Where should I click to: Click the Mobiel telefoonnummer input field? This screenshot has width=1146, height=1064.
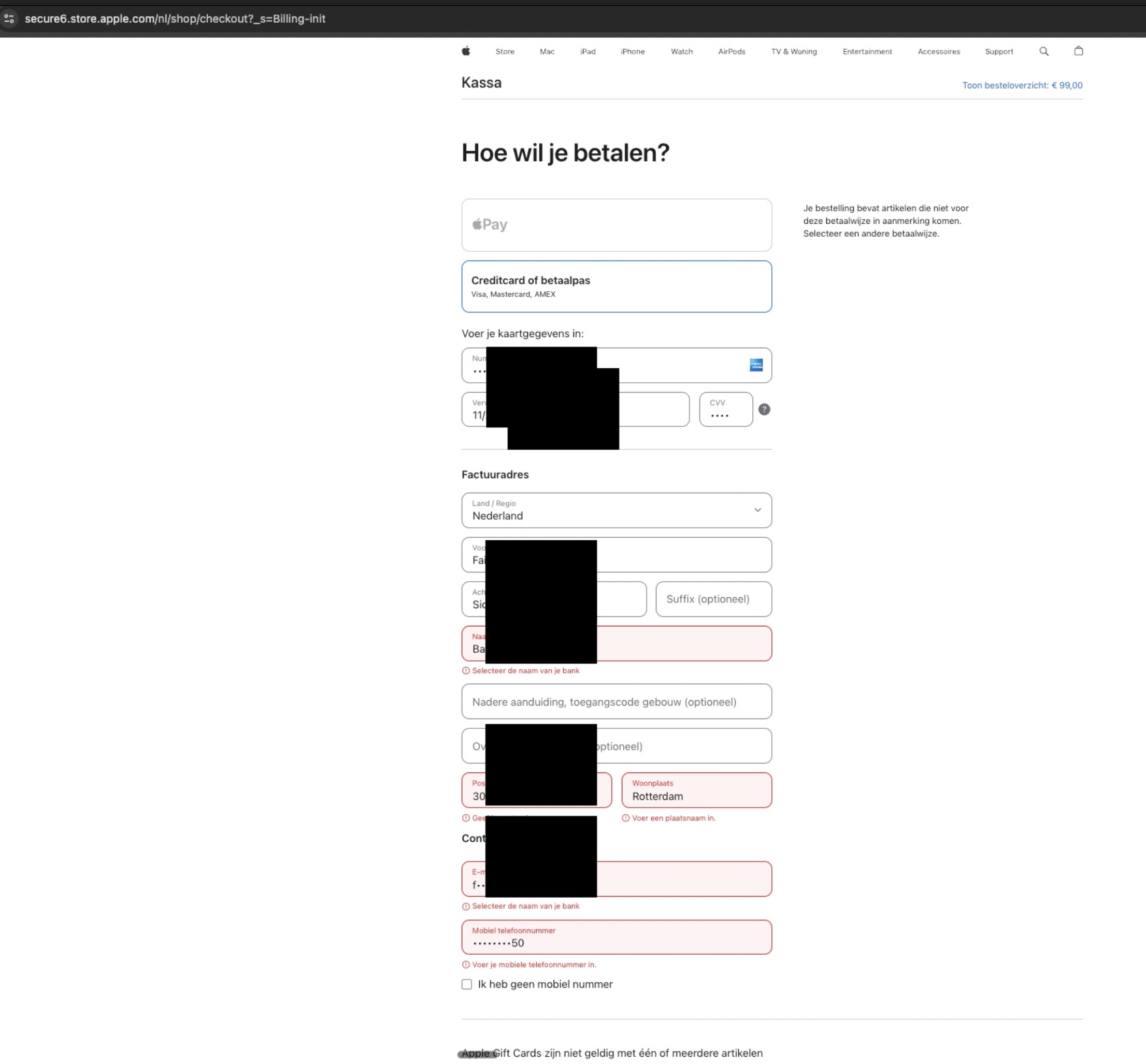point(616,937)
